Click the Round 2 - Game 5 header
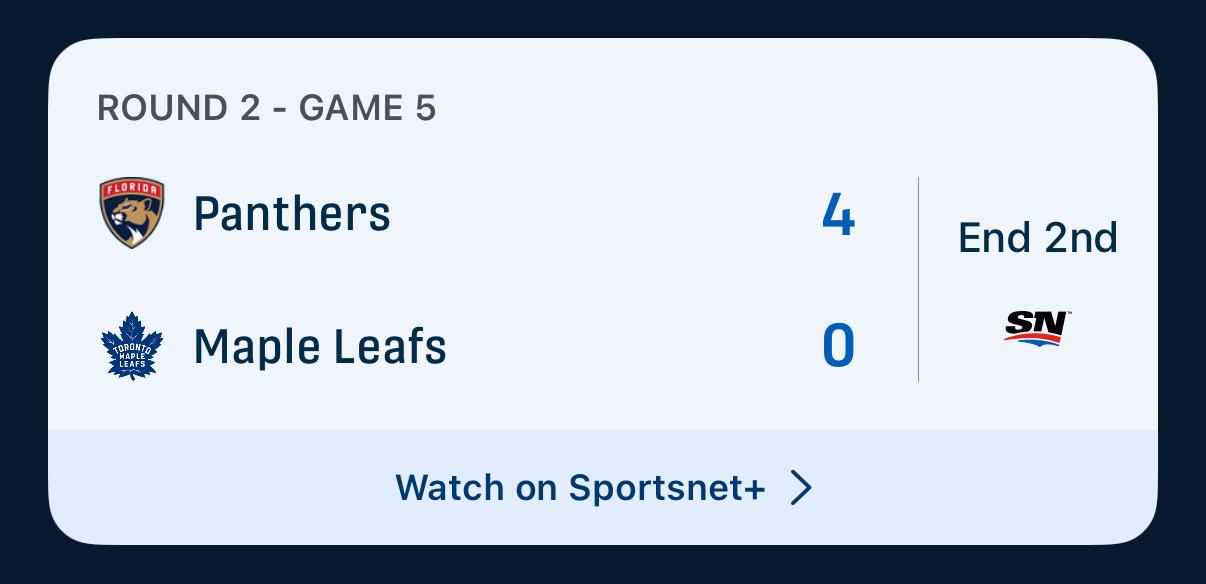Image resolution: width=1206 pixels, height=584 pixels. (x=267, y=108)
